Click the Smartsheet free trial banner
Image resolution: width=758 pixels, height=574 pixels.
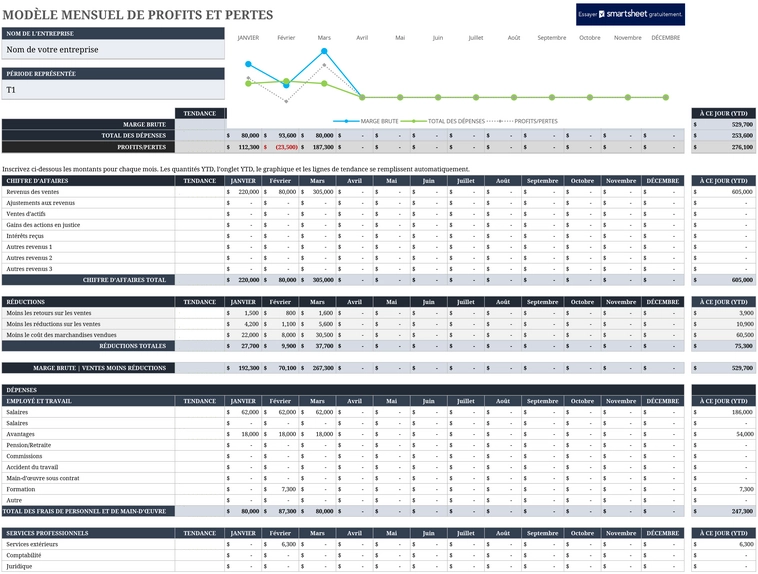click(630, 15)
